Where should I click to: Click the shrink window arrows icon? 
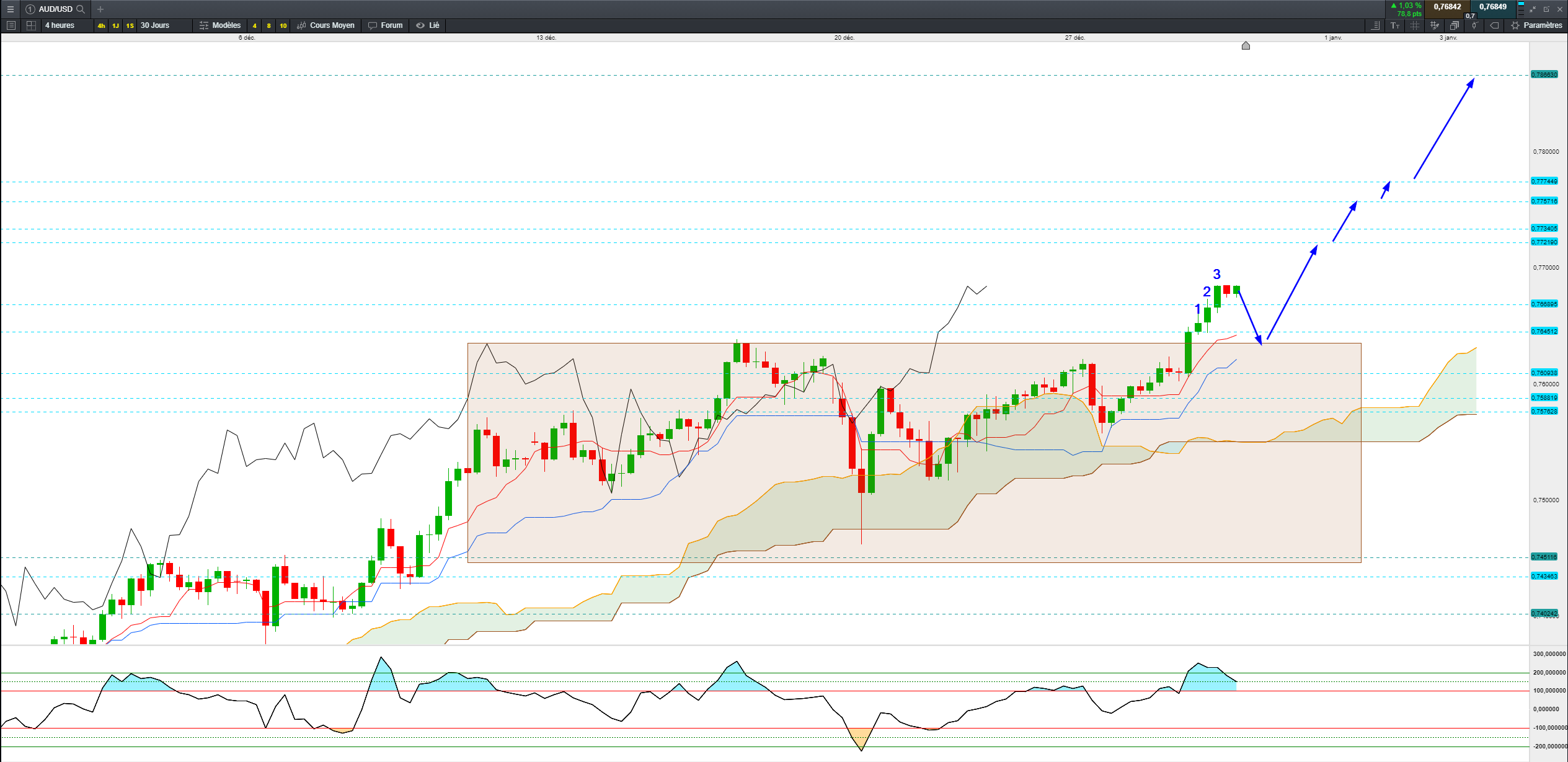pos(1533,9)
